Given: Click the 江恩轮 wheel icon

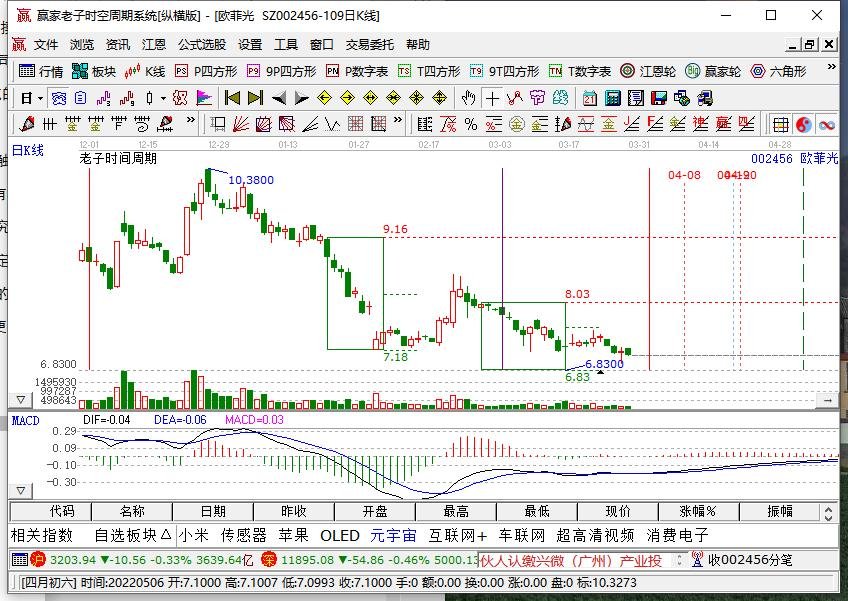Looking at the screenshot, I should [x=627, y=71].
